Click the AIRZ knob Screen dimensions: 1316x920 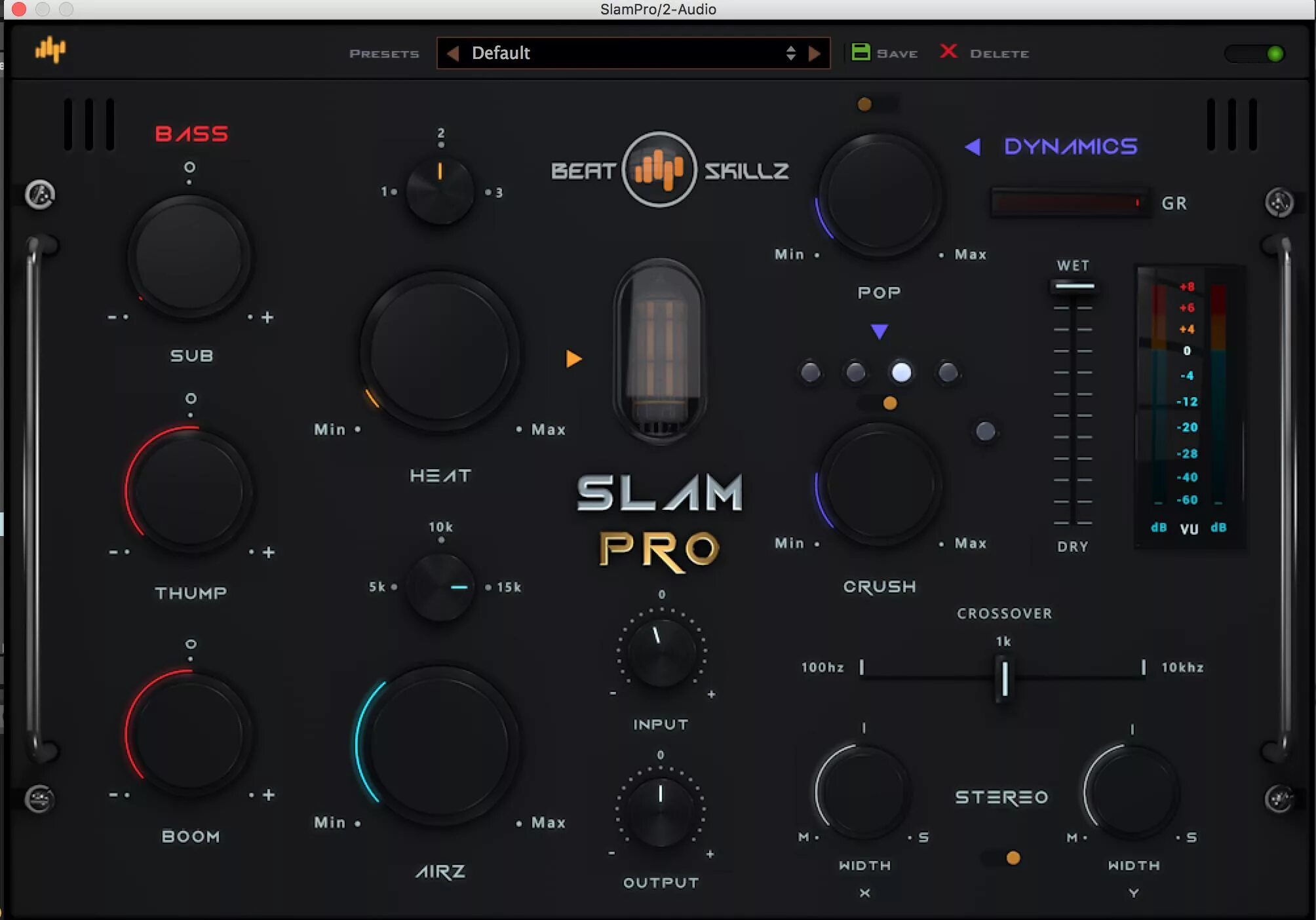[x=440, y=745]
